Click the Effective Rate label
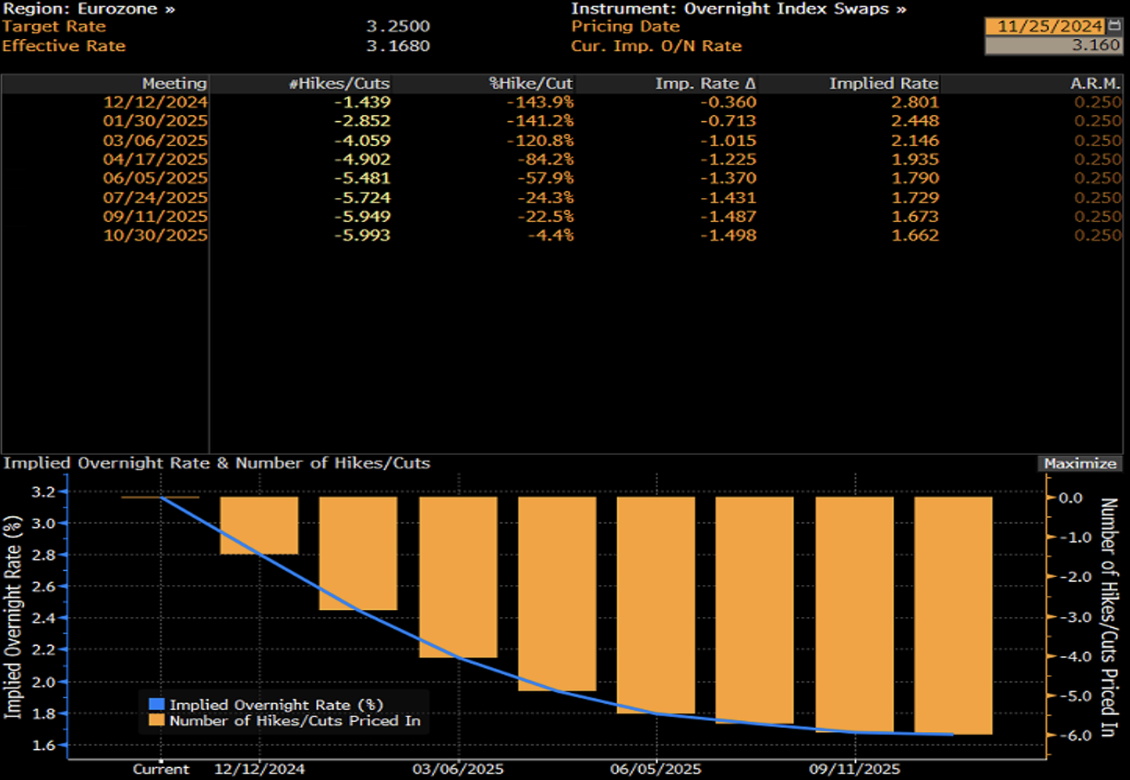The height and width of the screenshot is (780, 1130). pos(64,45)
